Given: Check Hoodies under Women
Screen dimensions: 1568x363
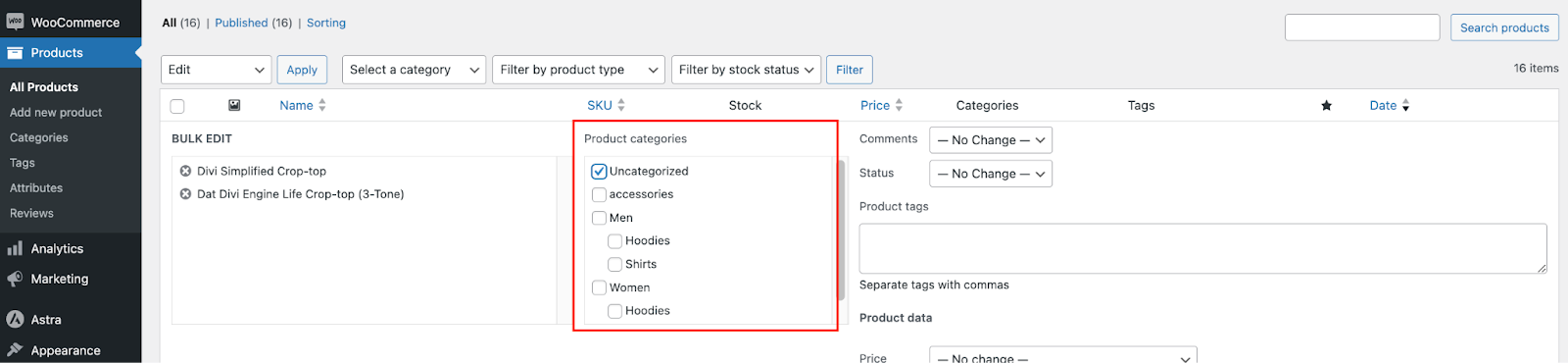Looking at the screenshot, I should (614, 311).
